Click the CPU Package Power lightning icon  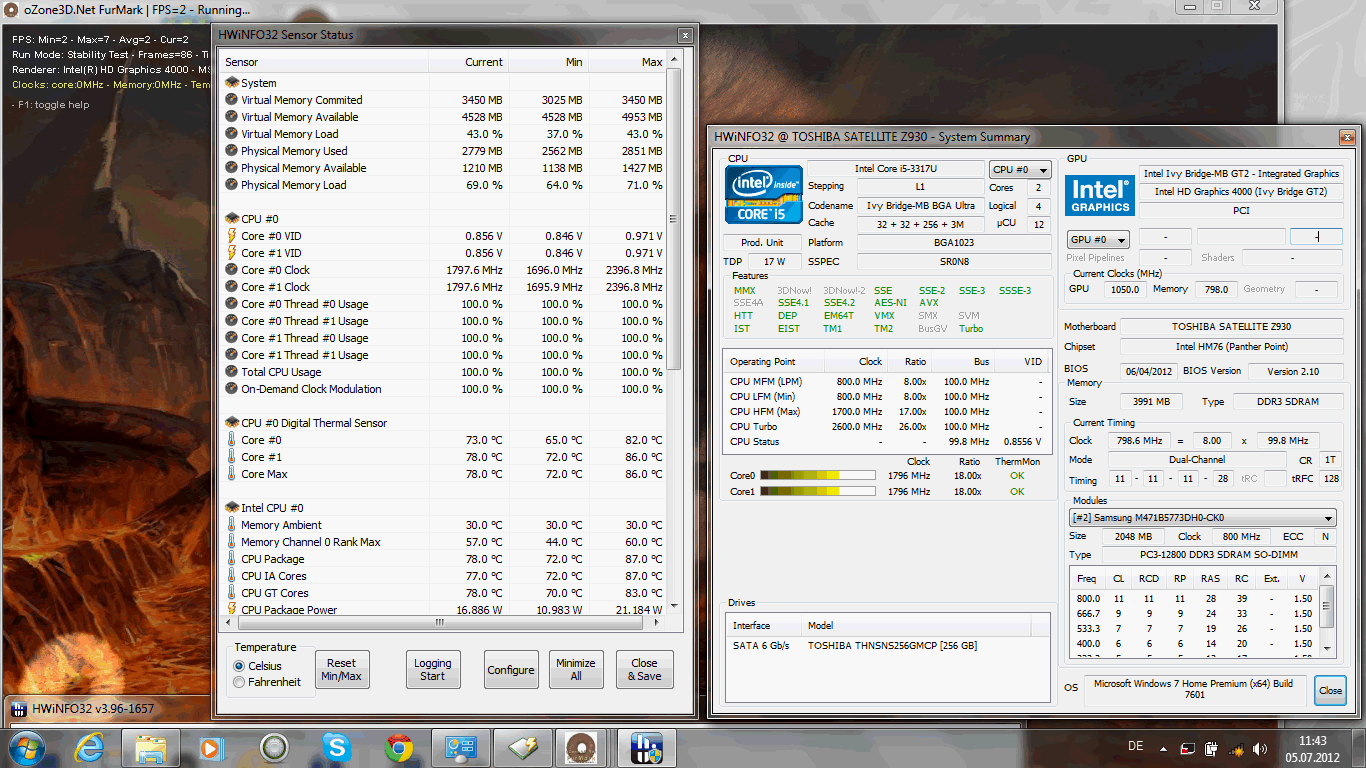(232, 609)
